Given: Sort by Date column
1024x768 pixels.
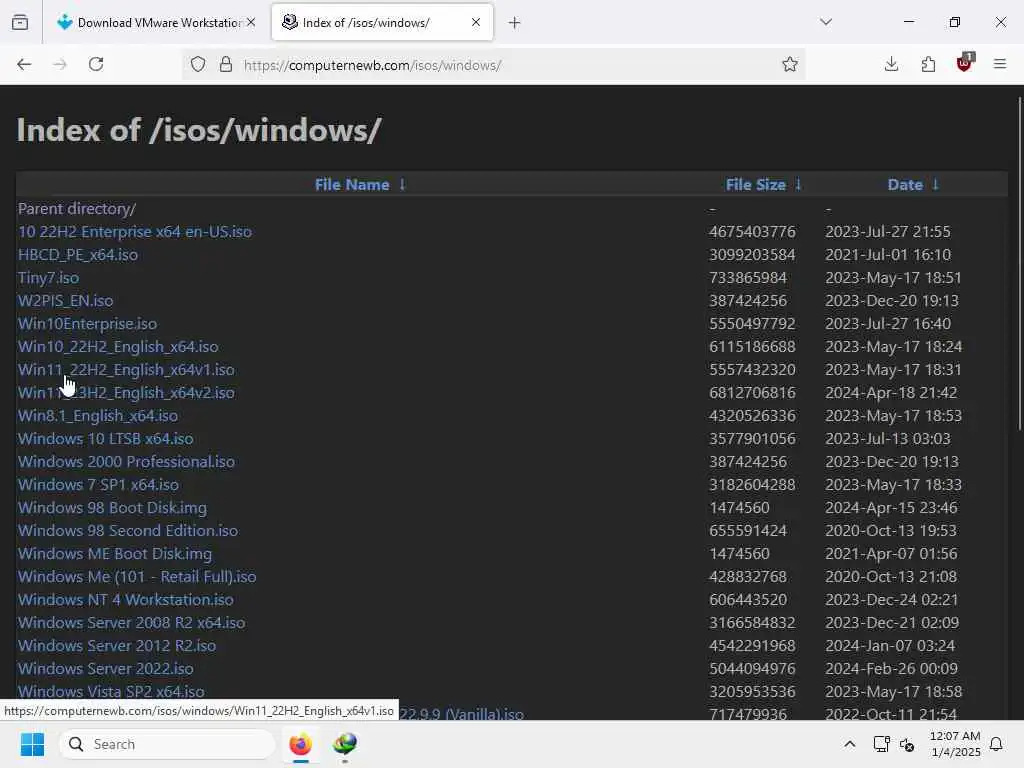Looking at the screenshot, I should [905, 185].
